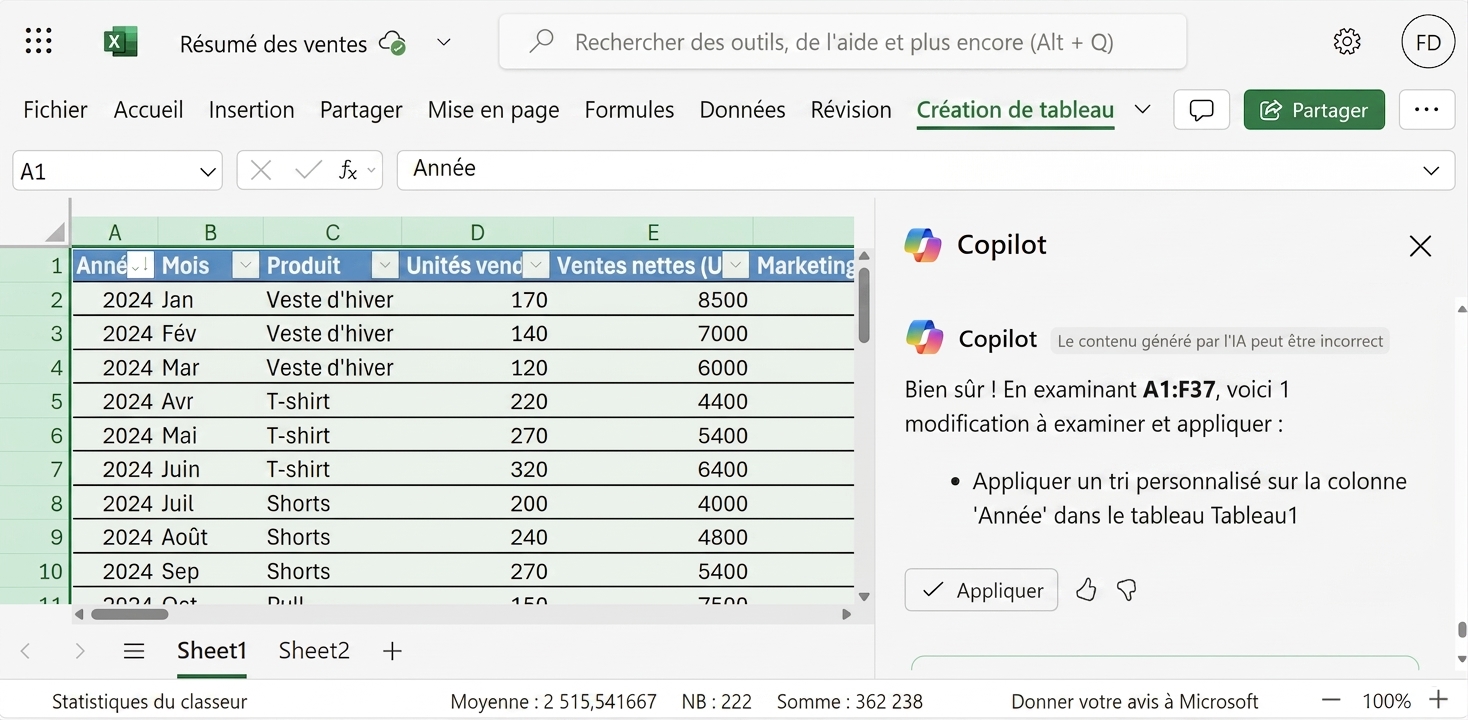Click the Appliquer button
Image resolution: width=1468 pixels, height=720 pixels.
(x=981, y=590)
